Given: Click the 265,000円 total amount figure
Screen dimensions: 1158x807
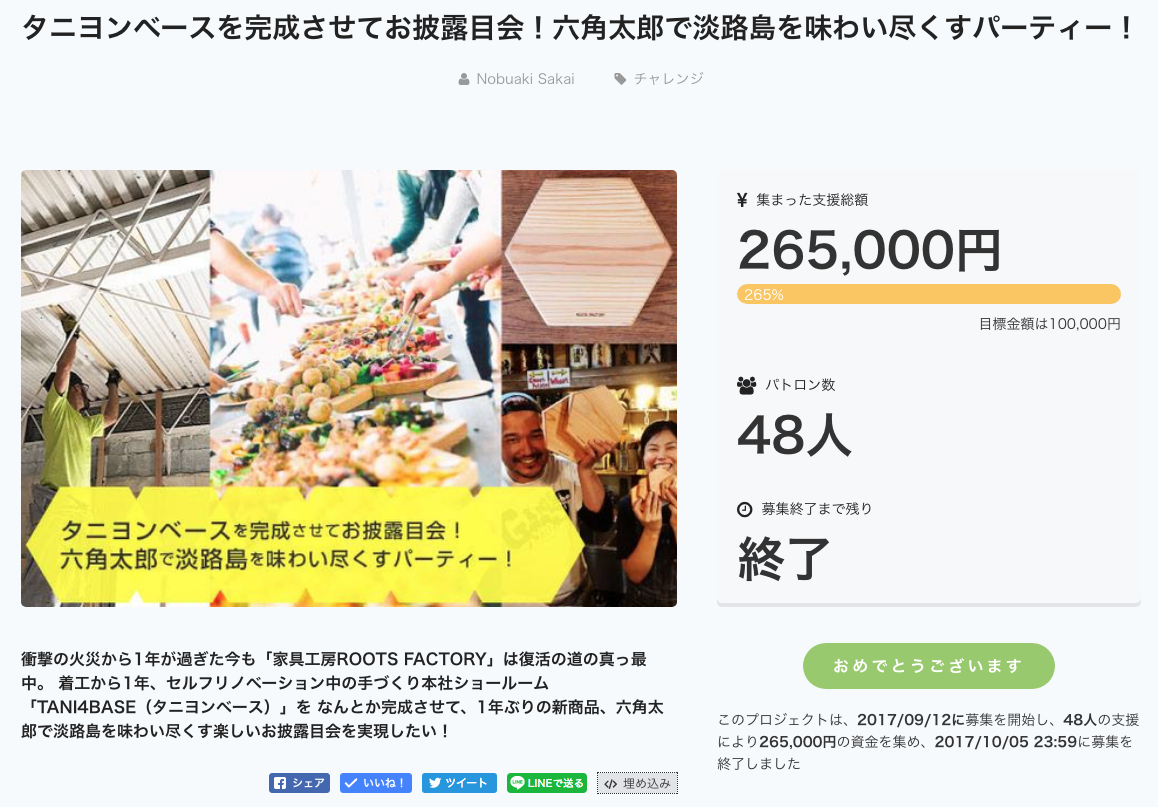Looking at the screenshot, I should 869,250.
